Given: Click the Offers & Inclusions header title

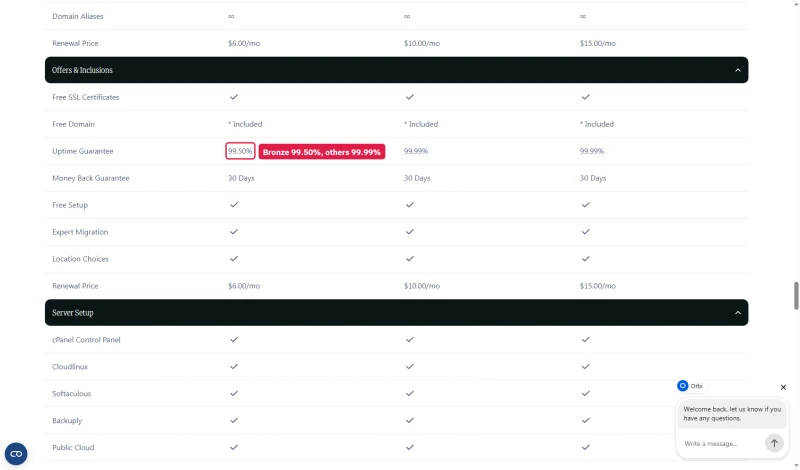Looking at the screenshot, I should [82, 70].
